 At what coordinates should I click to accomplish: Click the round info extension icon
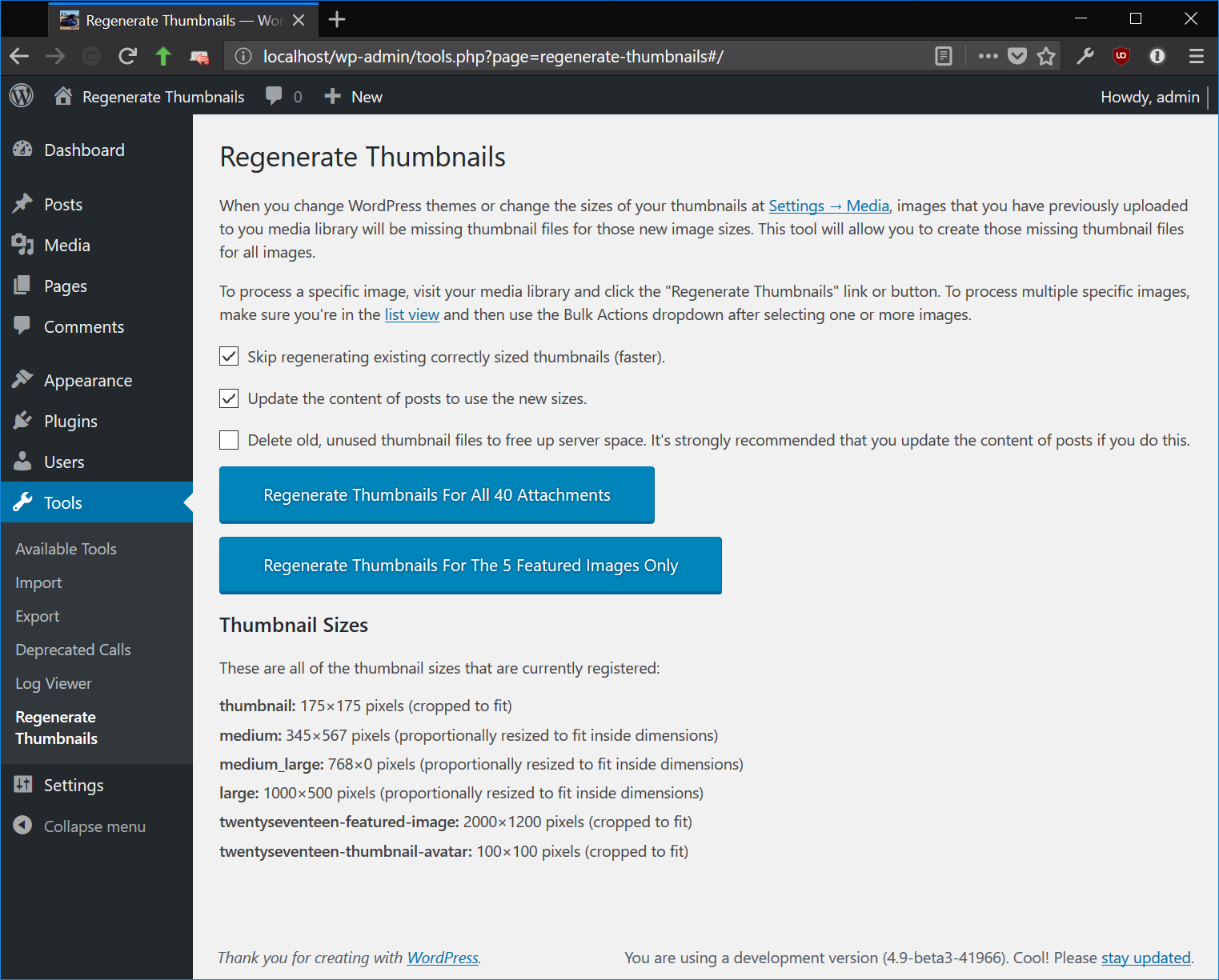coord(1157,56)
